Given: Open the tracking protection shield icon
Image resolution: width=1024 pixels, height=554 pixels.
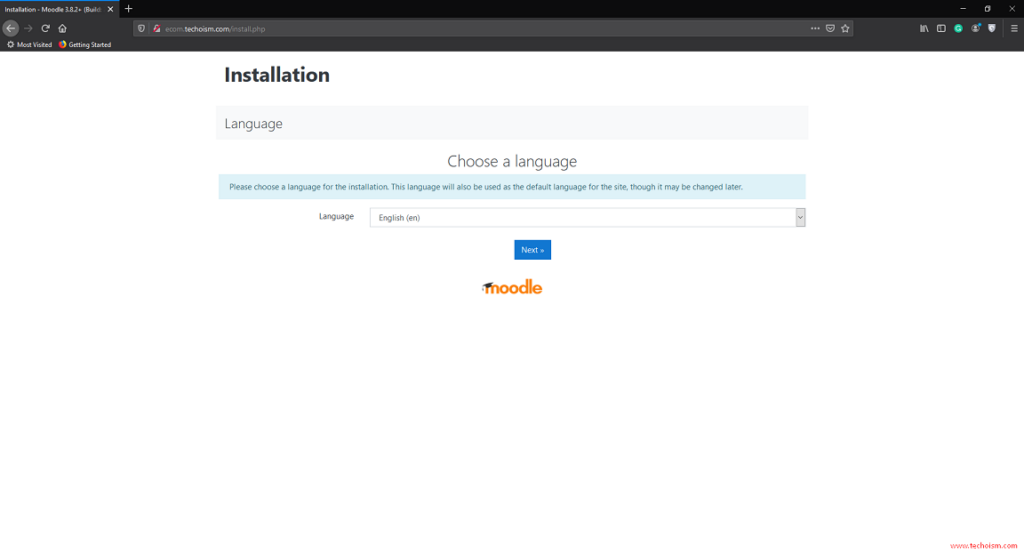Looking at the screenshot, I should [142, 28].
